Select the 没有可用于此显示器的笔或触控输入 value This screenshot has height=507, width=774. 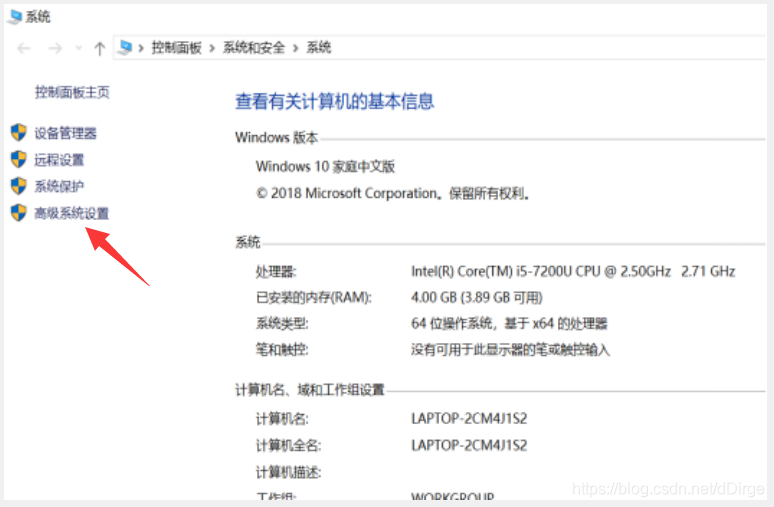(510, 350)
